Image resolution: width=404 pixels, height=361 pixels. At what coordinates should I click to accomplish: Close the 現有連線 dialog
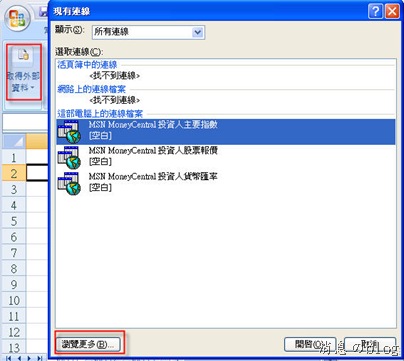(392, 12)
